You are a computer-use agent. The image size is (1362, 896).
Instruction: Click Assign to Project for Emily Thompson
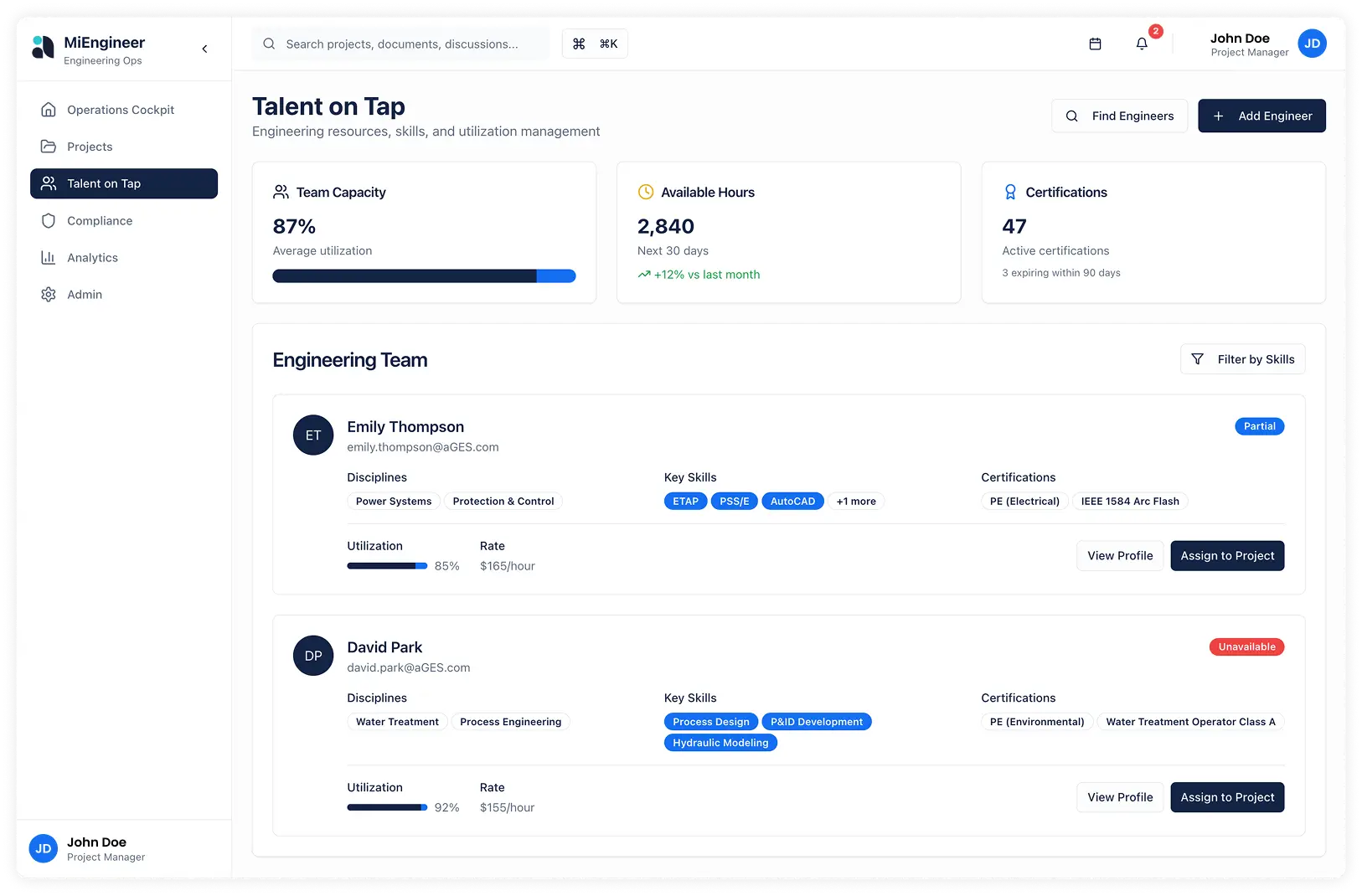point(1227,556)
